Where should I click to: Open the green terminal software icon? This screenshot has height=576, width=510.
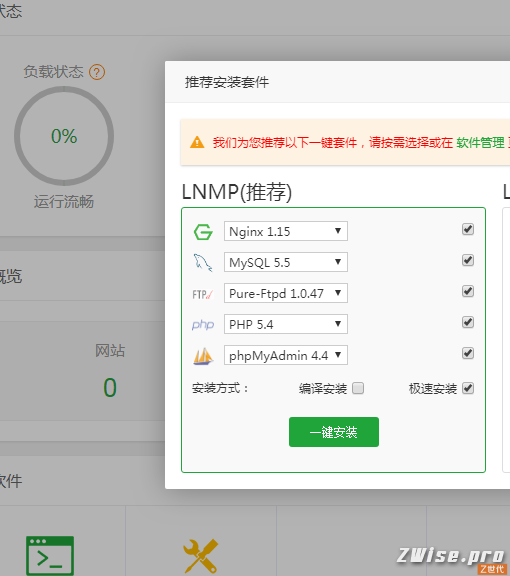50,555
